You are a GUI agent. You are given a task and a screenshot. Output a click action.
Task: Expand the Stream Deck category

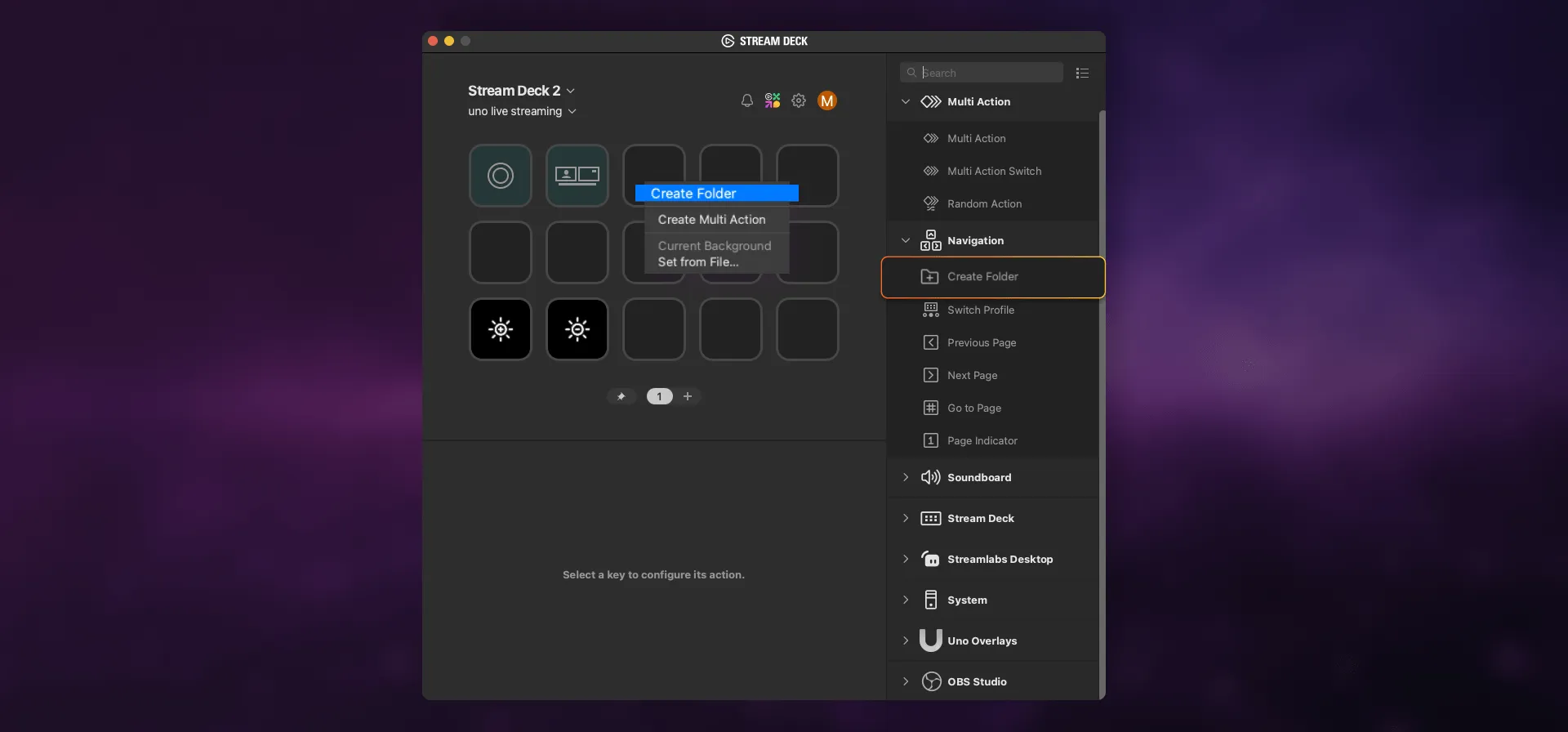[x=906, y=518]
